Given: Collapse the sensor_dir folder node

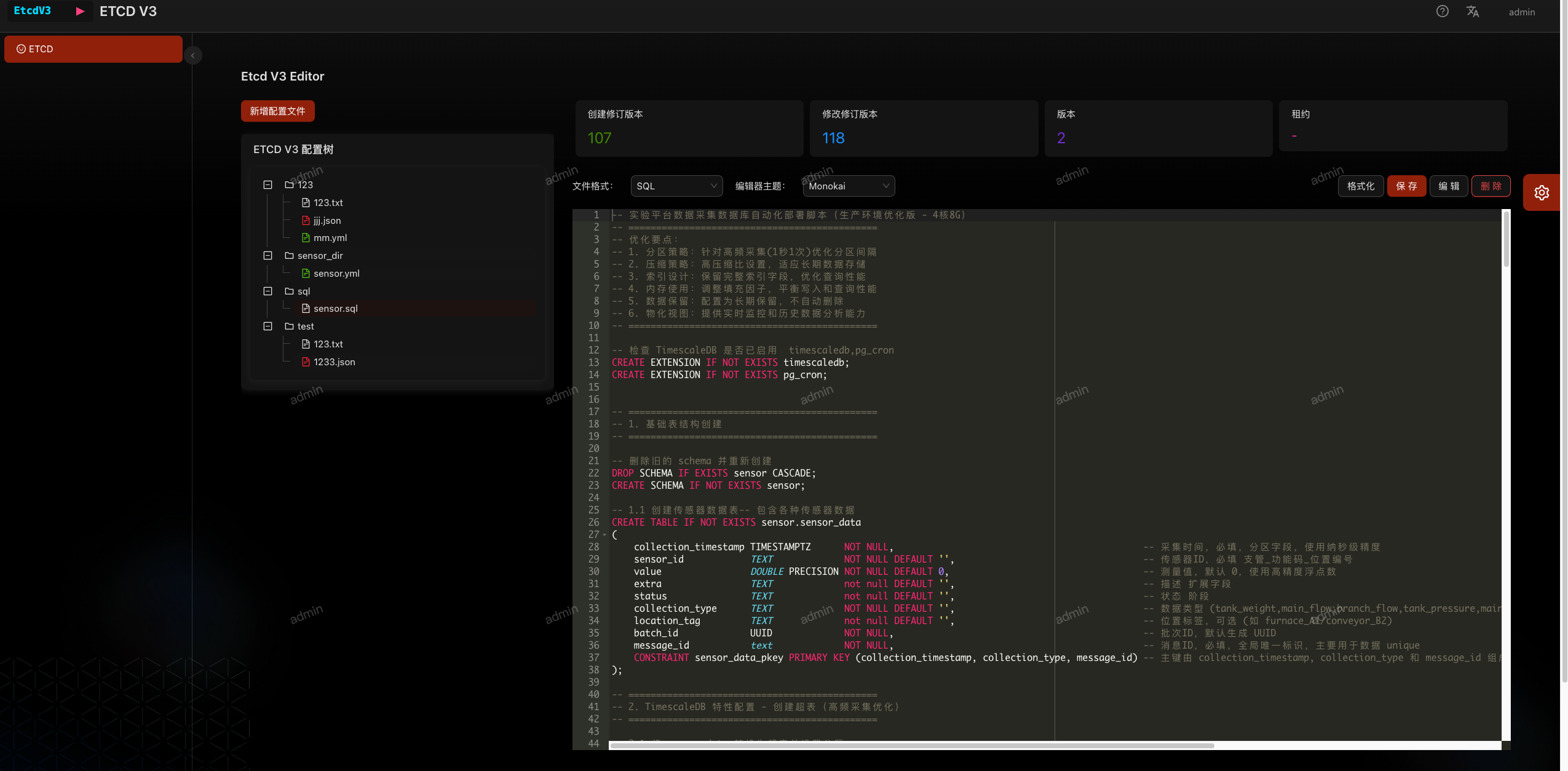Looking at the screenshot, I should pos(267,255).
